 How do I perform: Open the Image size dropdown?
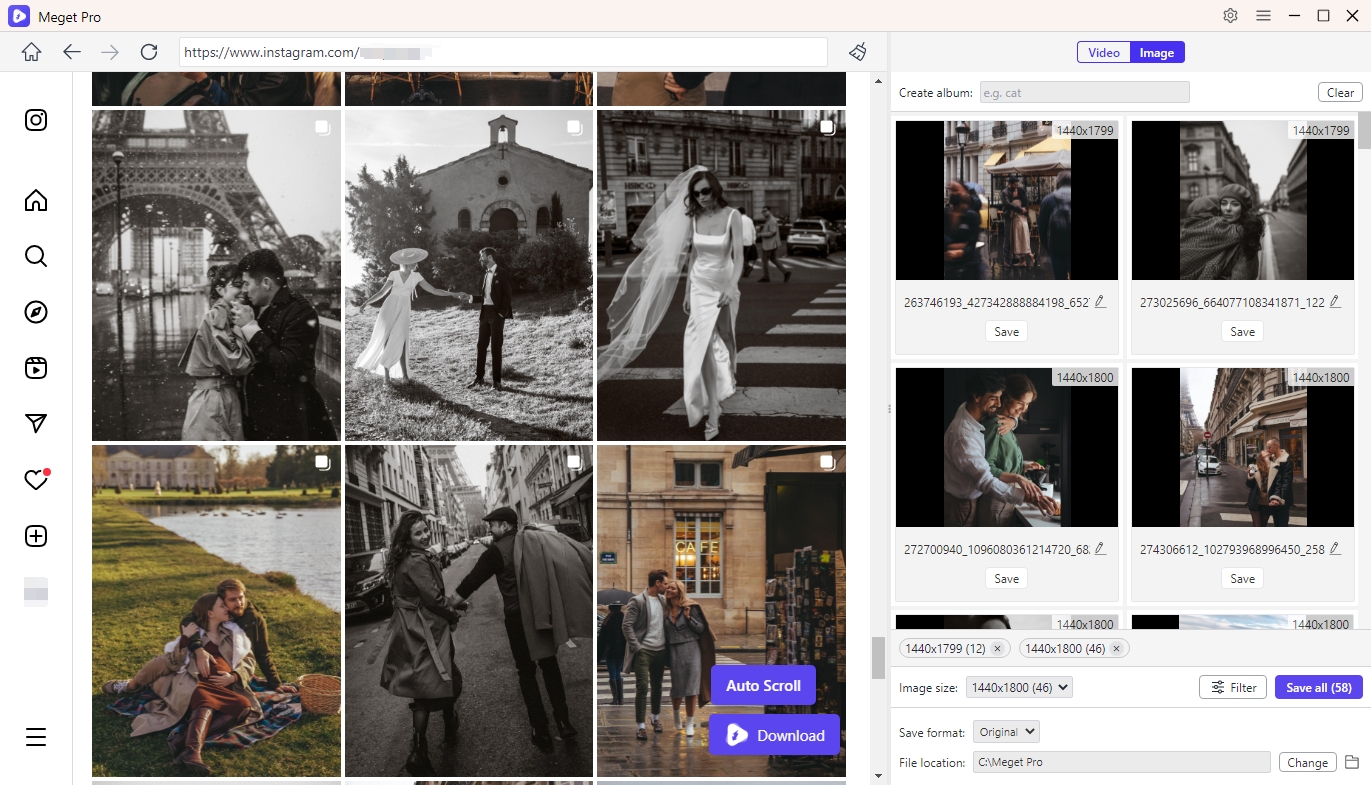(x=1019, y=687)
